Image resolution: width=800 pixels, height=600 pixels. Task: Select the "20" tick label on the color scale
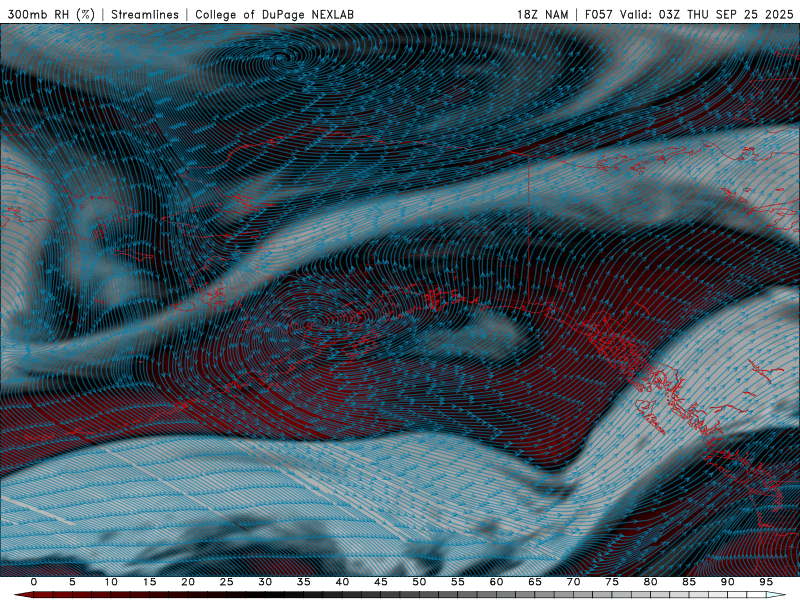coord(188,582)
